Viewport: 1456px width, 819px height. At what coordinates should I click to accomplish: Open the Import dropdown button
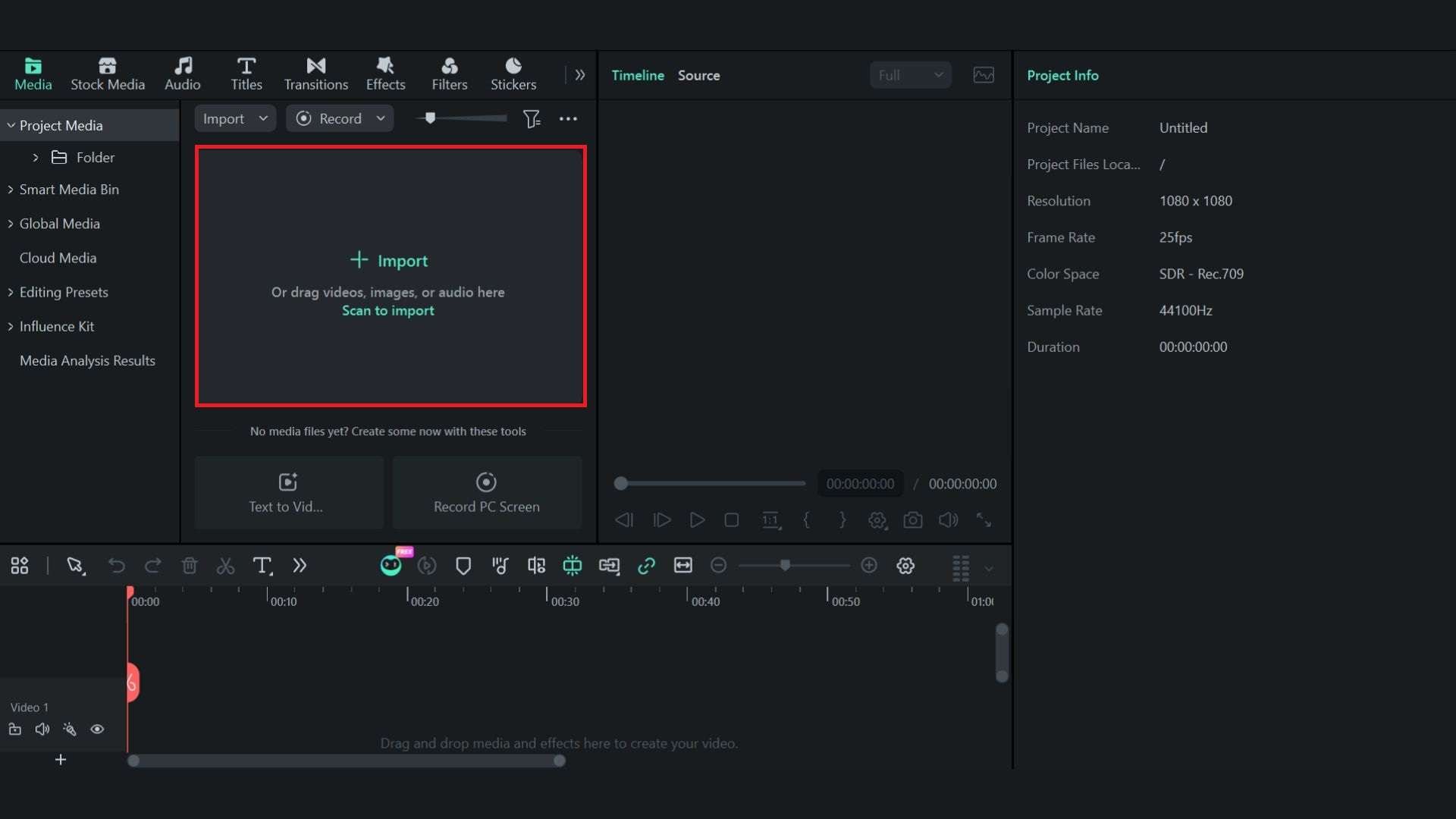(x=235, y=118)
